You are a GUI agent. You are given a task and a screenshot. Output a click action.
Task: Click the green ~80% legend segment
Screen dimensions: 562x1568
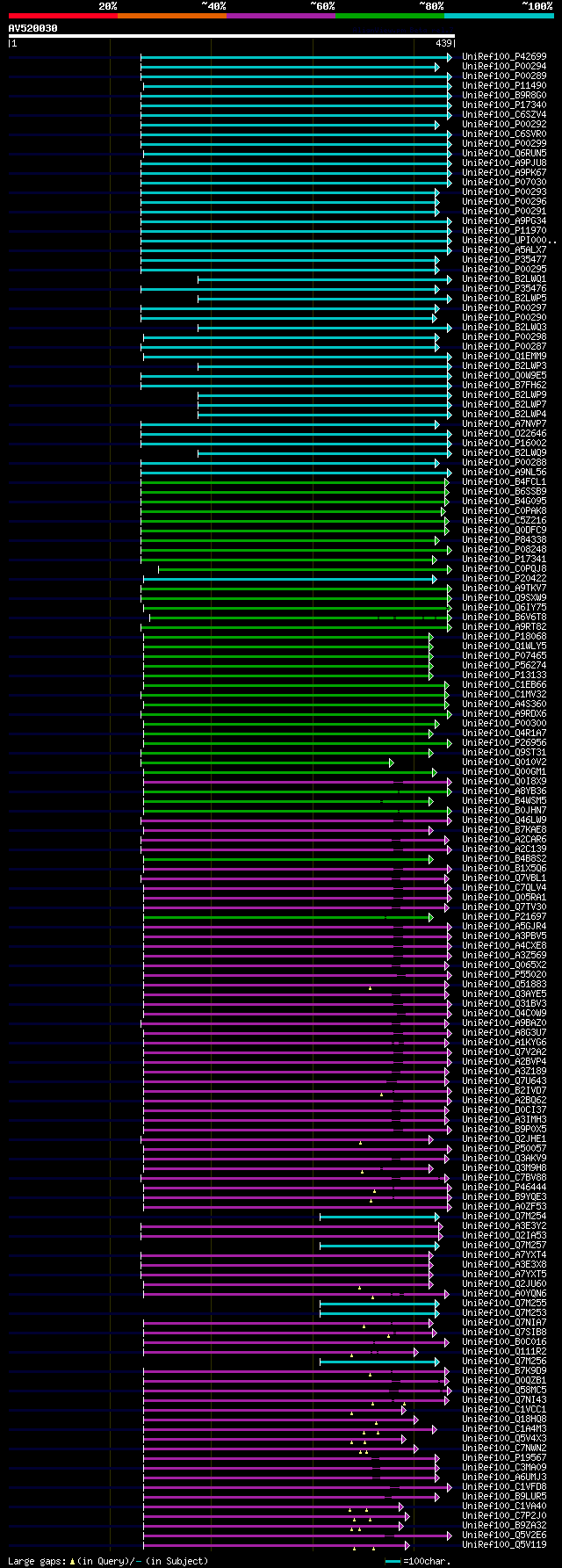pyautogui.click(x=390, y=15)
